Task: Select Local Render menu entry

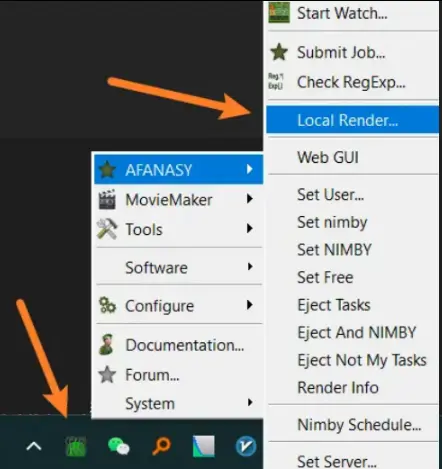Action: 352,120
